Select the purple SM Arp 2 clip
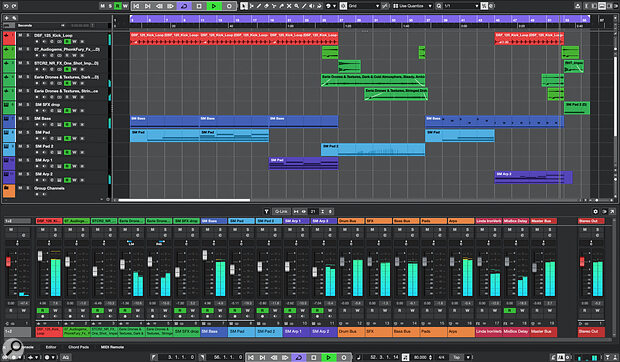Image resolution: width=620 pixels, height=362 pixels. coord(533,177)
